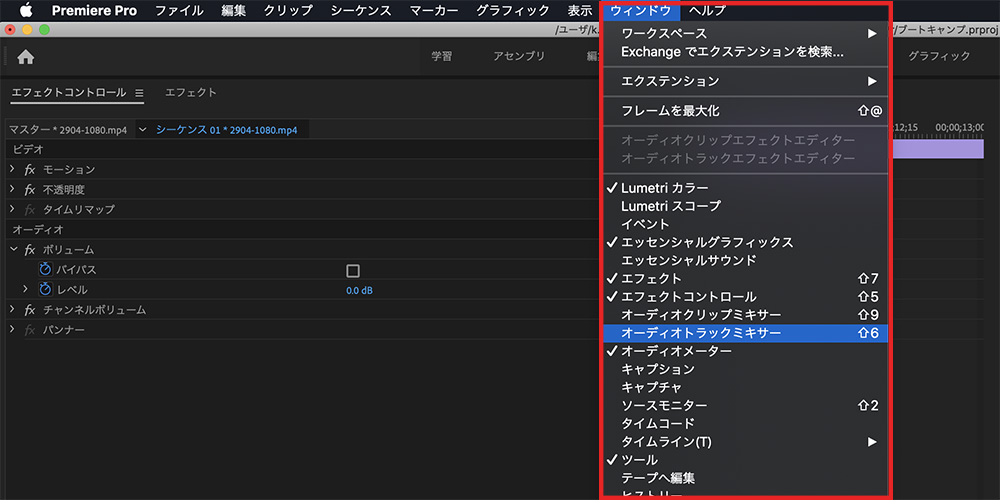Switch to アセンブリ workspace
The image size is (1000, 500).
[x=519, y=56]
